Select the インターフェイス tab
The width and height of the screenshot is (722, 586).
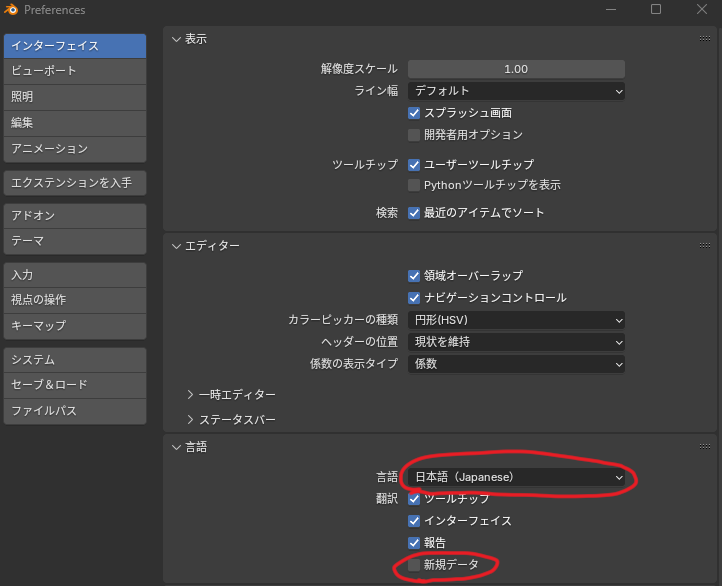click(75, 46)
